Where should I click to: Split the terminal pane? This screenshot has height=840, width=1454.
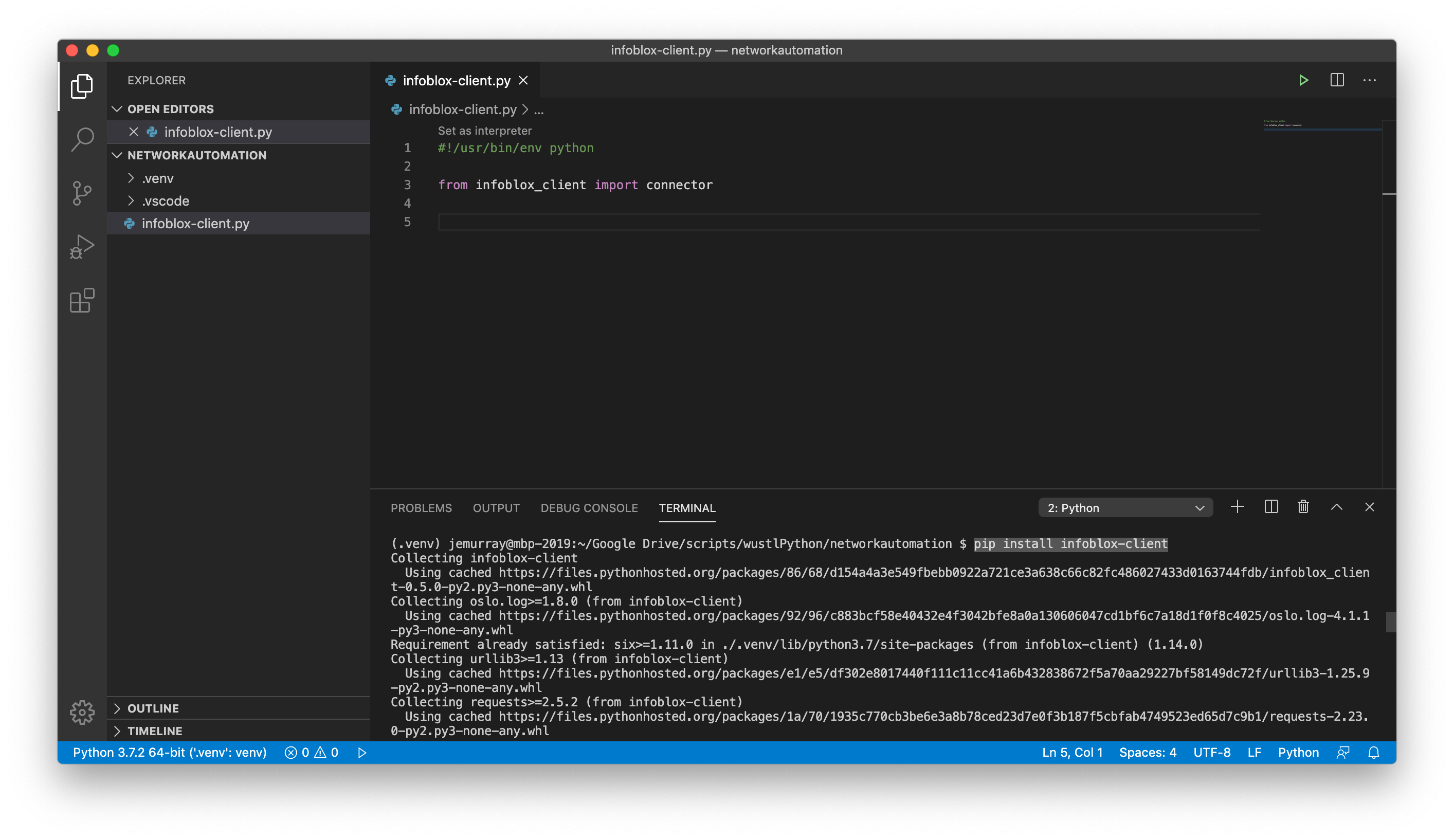[1271, 507]
